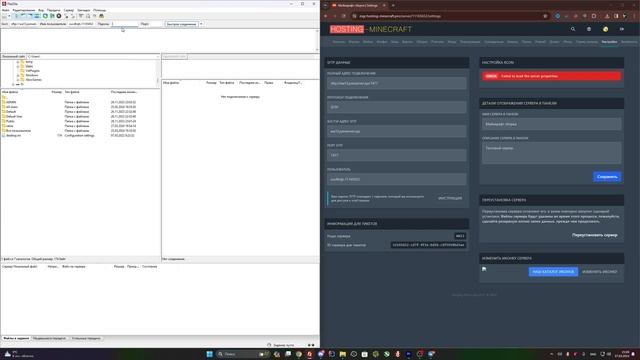Click the black cancel operation icon
The height and width of the screenshot is (360, 640).
pyautogui.click(x=59, y=16)
